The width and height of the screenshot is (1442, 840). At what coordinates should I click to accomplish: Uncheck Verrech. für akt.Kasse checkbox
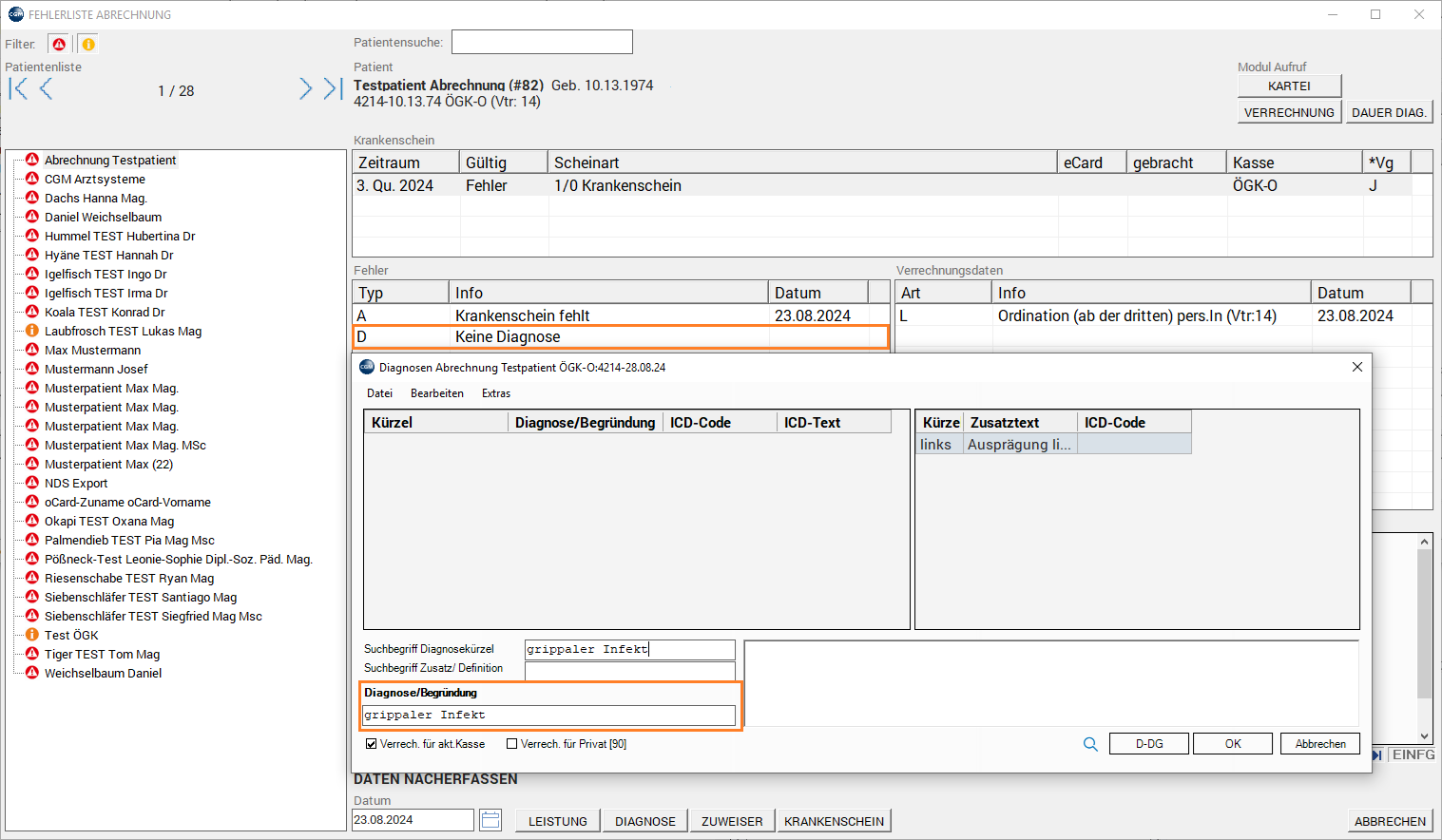[x=372, y=744]
